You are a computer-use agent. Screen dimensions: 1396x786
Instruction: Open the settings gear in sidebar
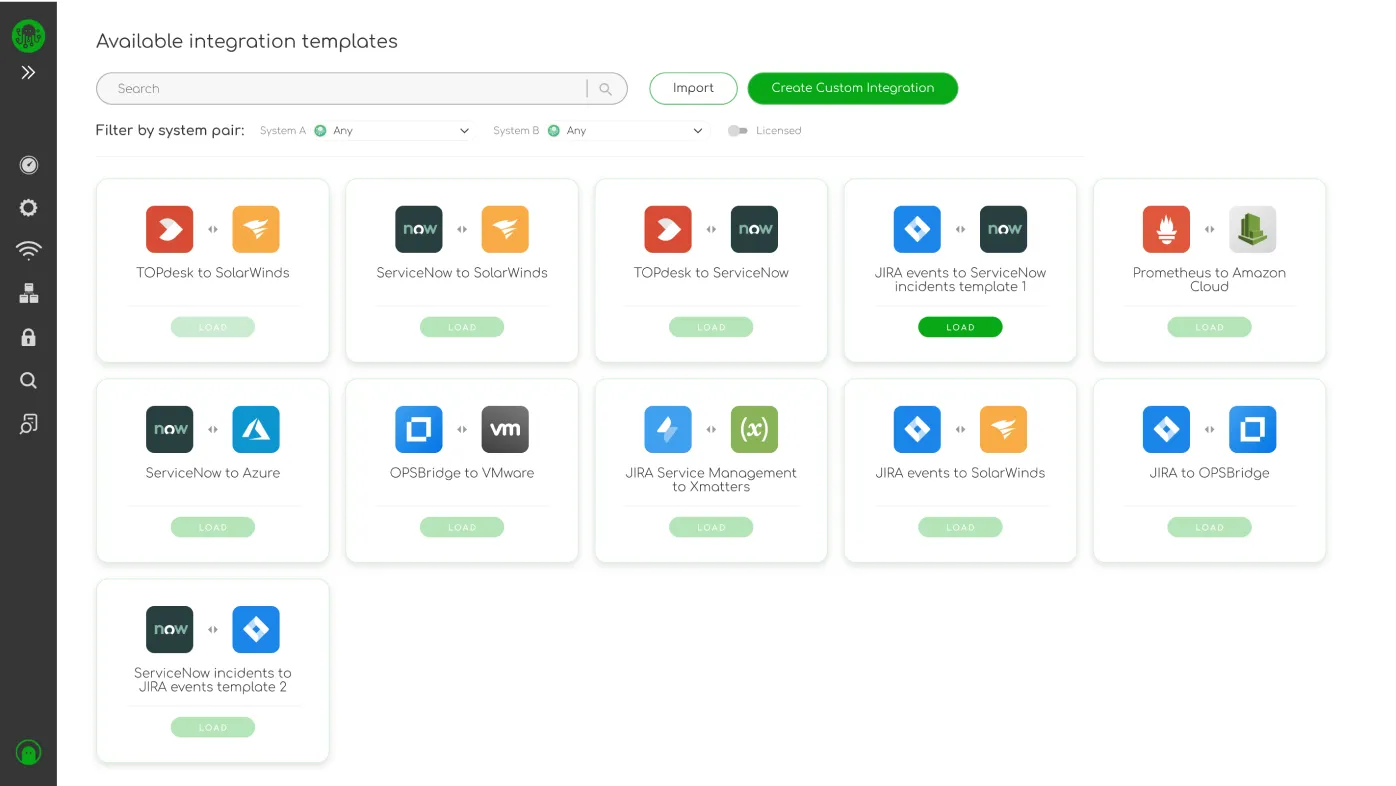coord(28,208)
